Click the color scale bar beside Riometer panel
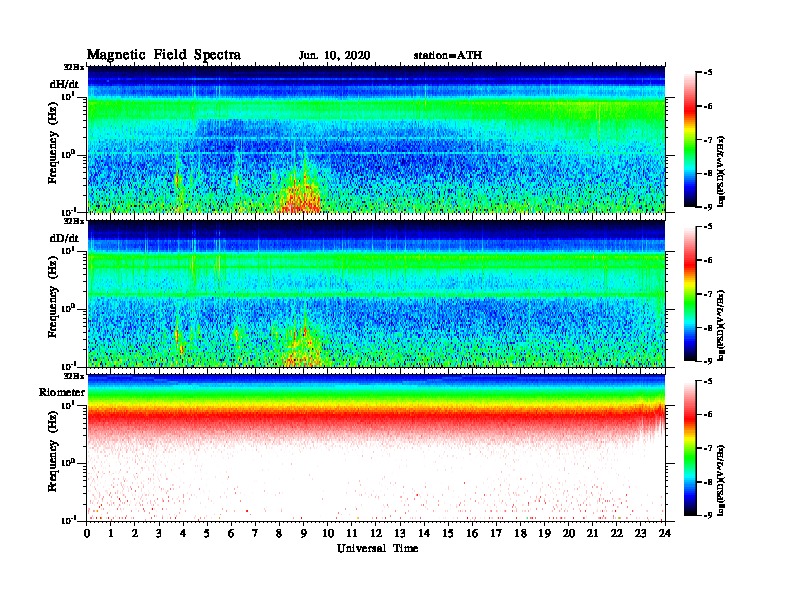Screen dimensions: 792x612 click(x=690, y=448)
